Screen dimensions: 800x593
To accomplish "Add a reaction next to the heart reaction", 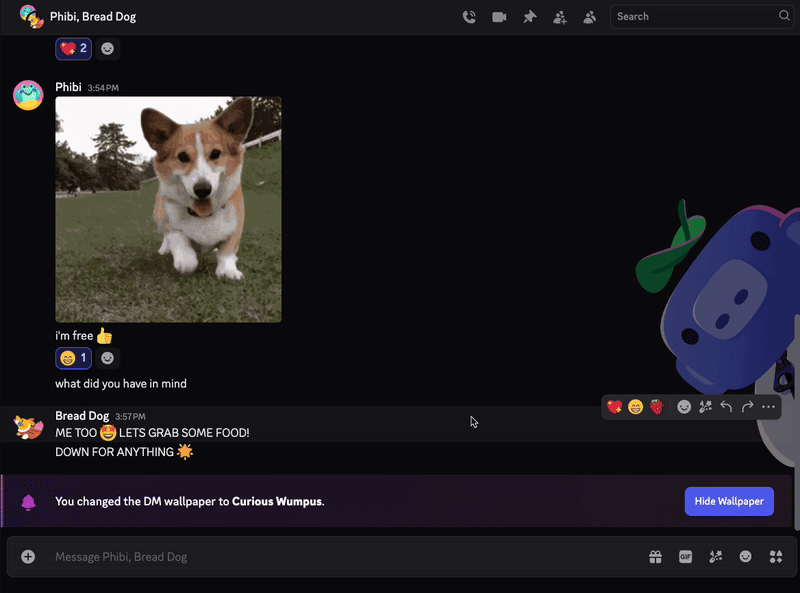I will (107, 48).
